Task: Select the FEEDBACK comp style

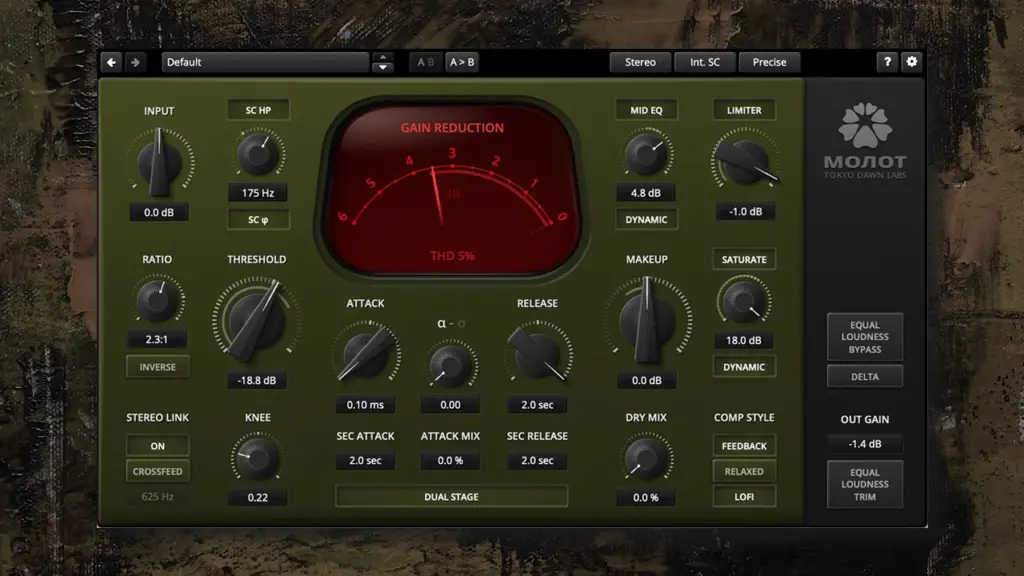Action: 744,446
